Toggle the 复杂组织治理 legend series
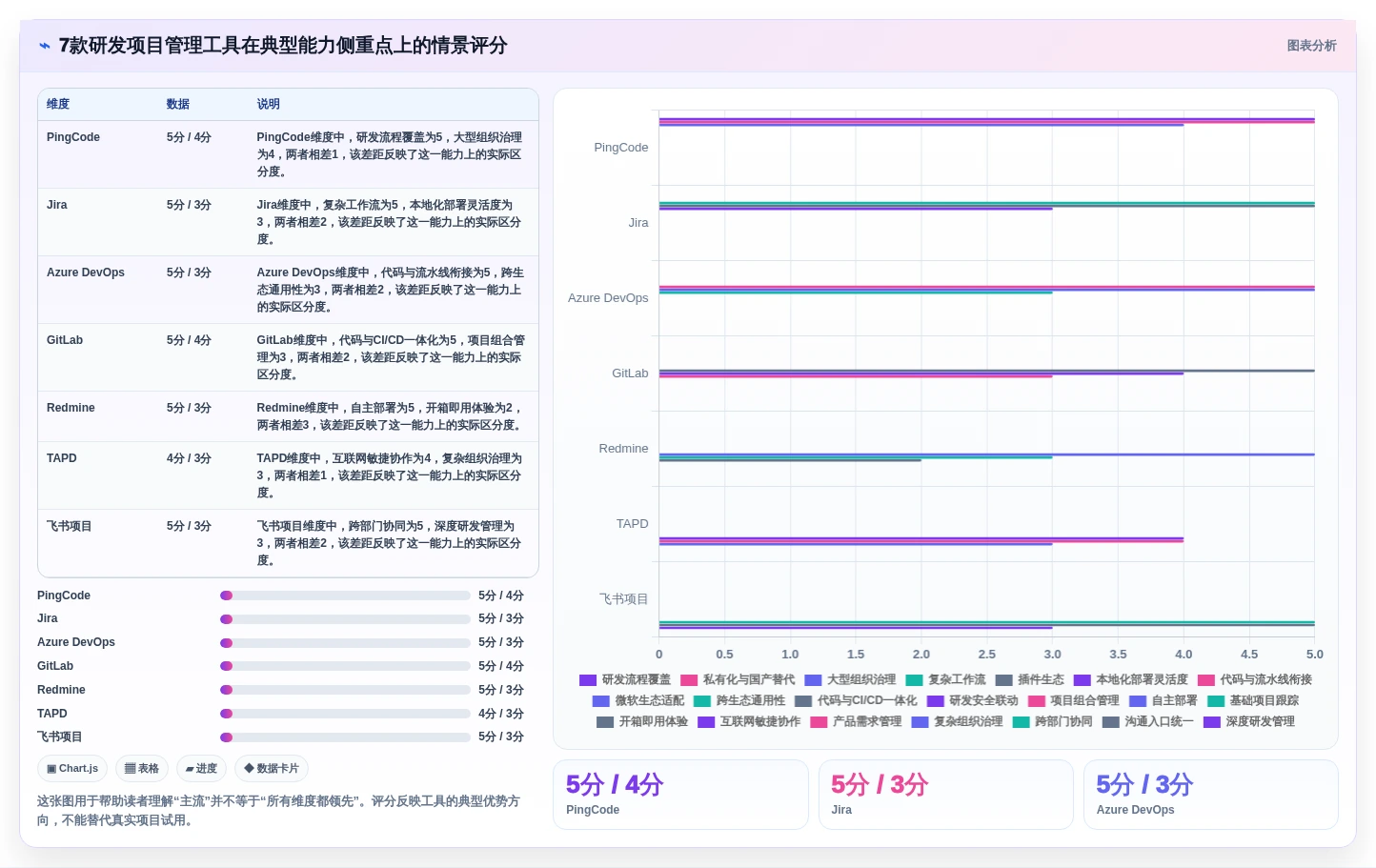This screenshot has height=868, width=1376. [x=957, y=722]
